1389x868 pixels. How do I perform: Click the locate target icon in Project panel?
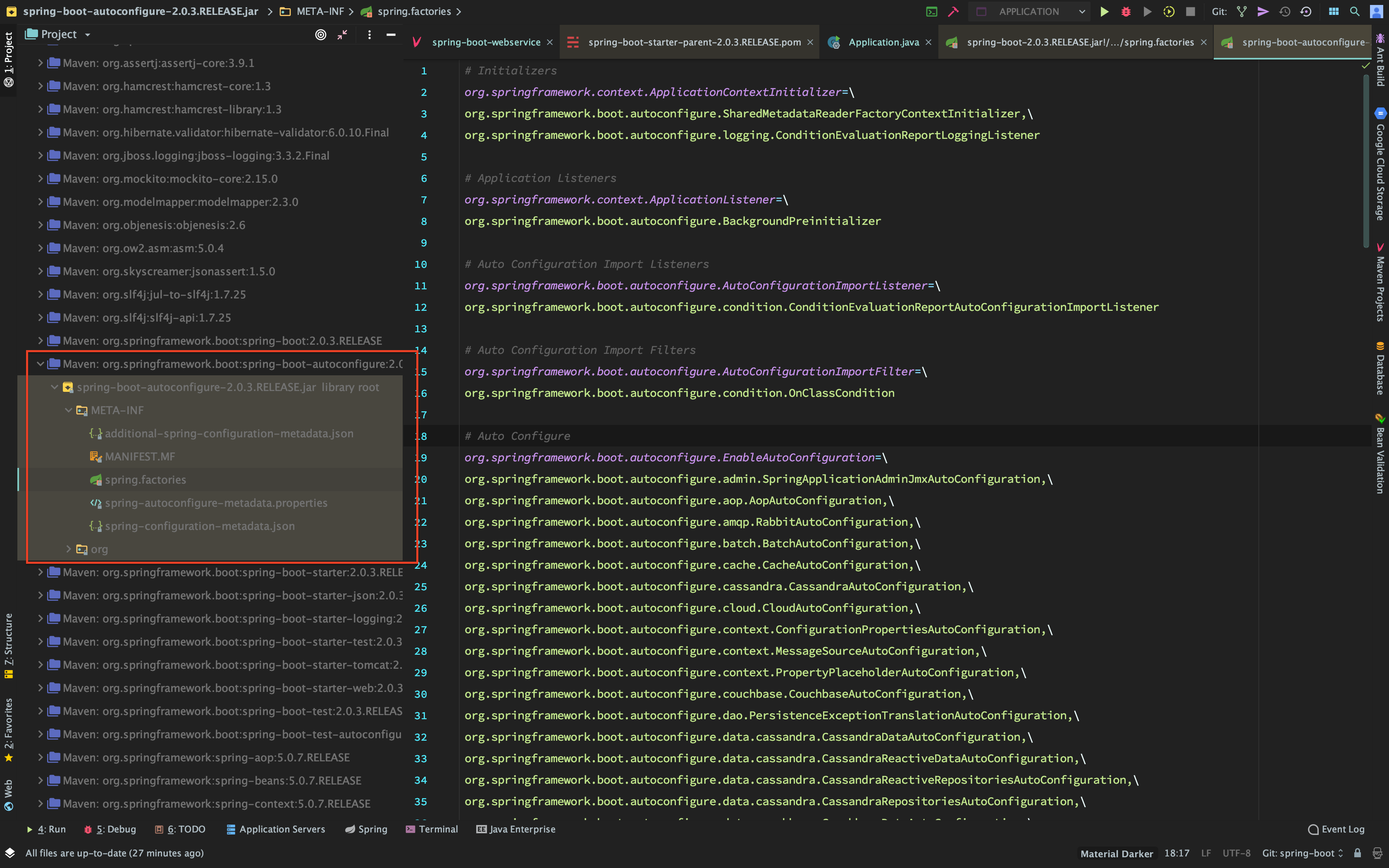(x=321, y=34)
